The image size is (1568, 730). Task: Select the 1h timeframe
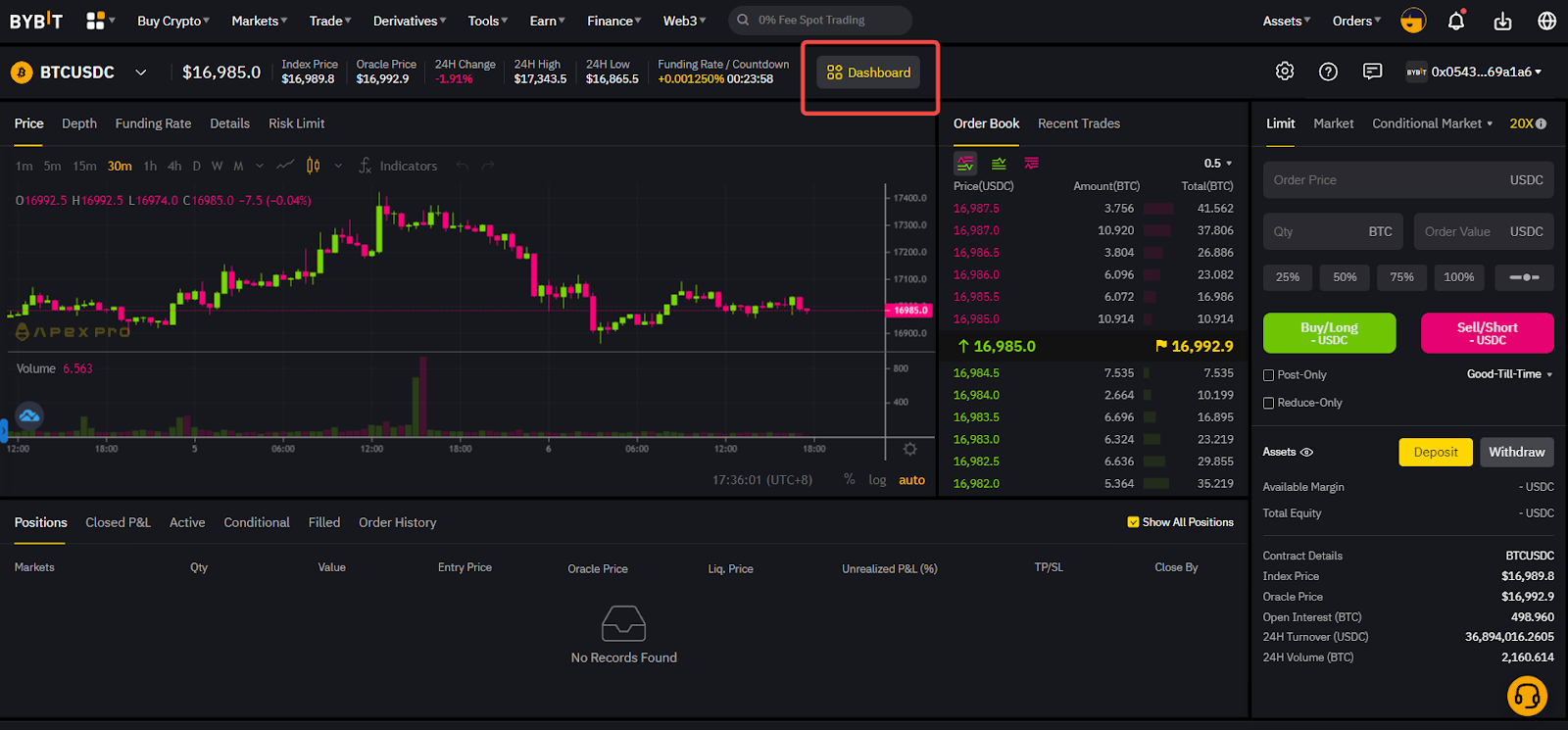pyautogui.click(x=150, y=166)
